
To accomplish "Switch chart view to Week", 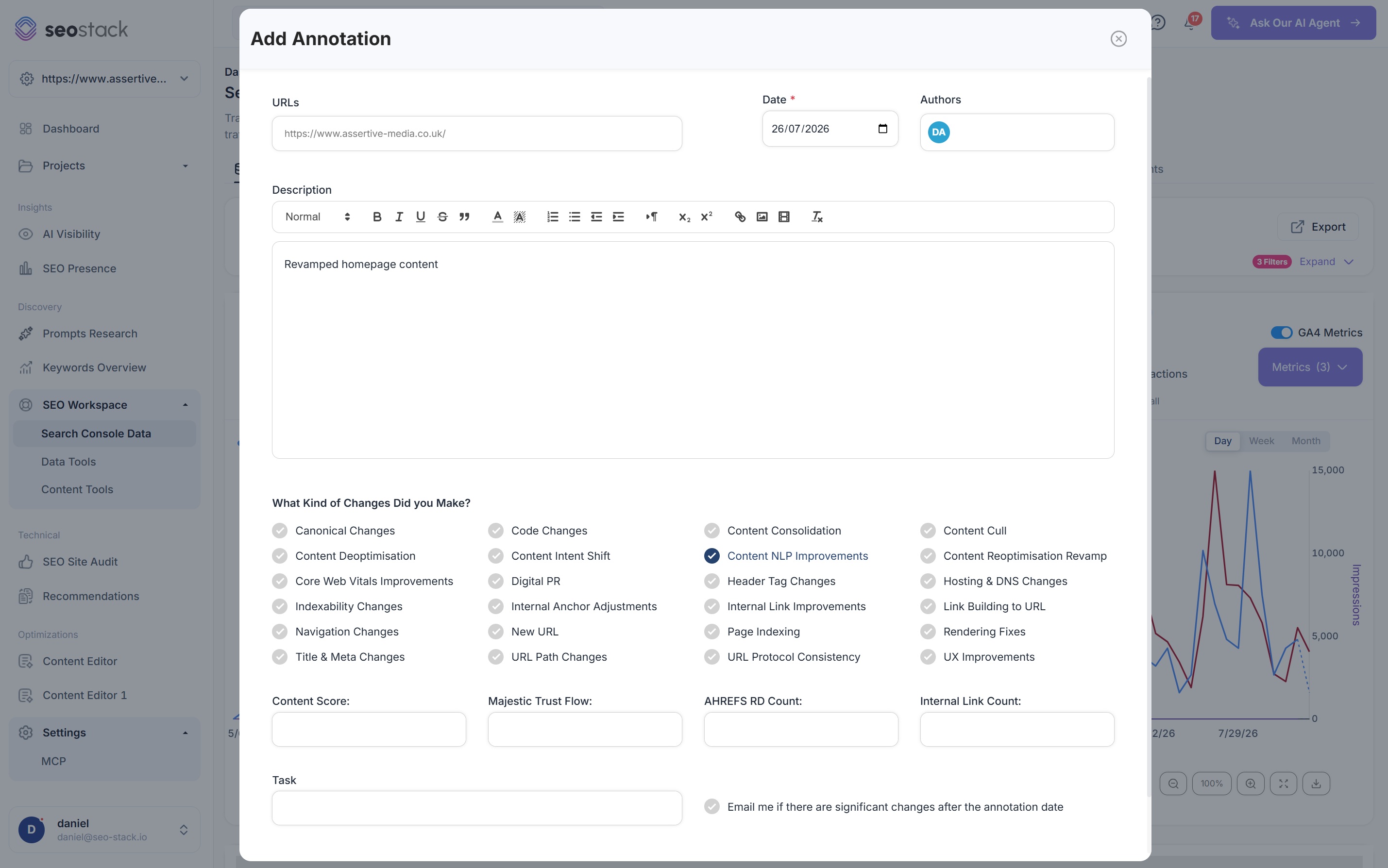I will (x=1261, y=441).
